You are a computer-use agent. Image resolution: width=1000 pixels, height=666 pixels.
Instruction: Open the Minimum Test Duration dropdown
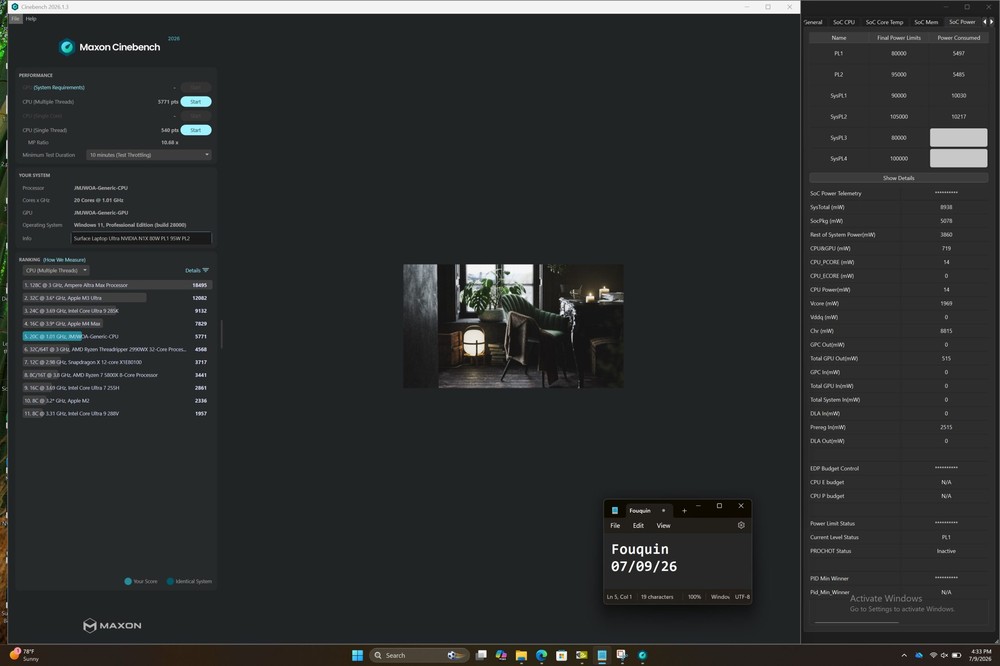click(x=149, y=155)
